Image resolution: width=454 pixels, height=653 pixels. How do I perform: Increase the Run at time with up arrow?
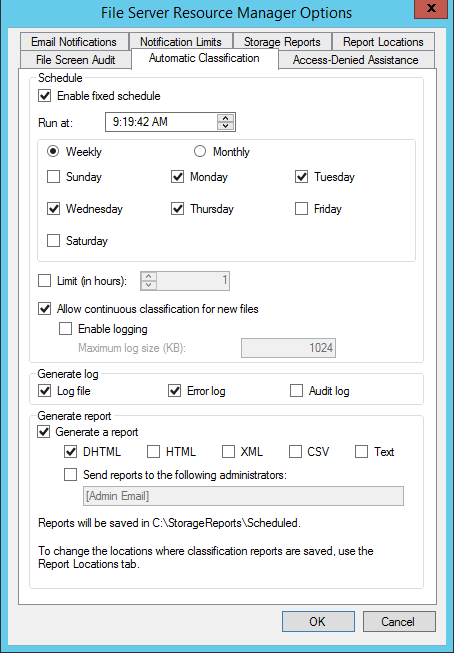coord(225,118)
